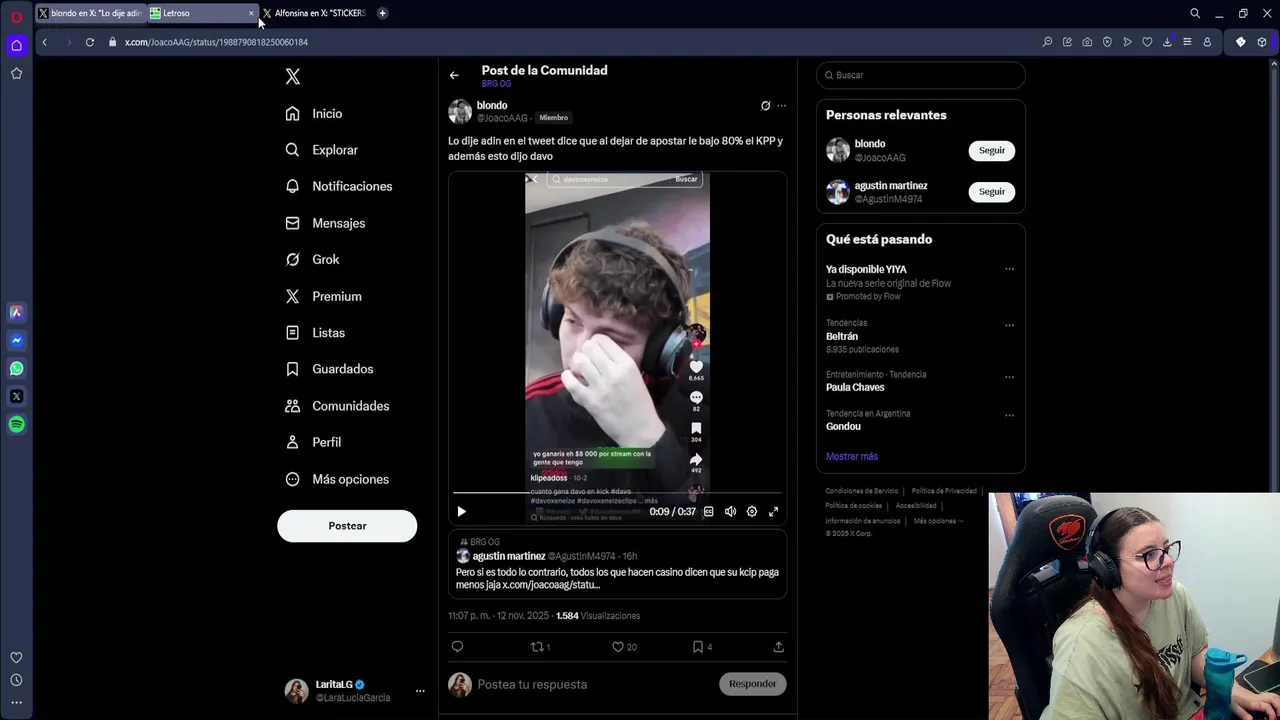The width and height of the screenshot is (1280, 720).
Task: Open Opera downloads icon in toolbar
Action: click(x=1167, y=42)
